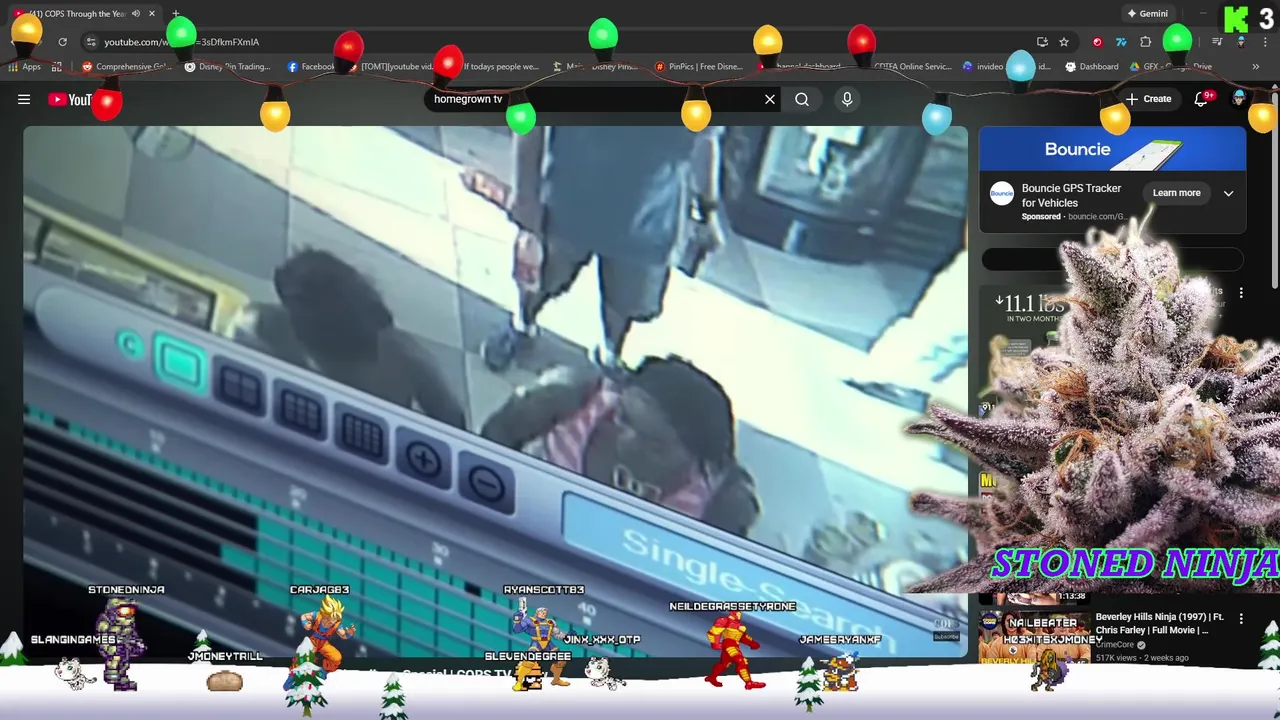Open the [TOMT][youtube vid bookmark
The image size is (1280, 720).
[x=390, y=67]
